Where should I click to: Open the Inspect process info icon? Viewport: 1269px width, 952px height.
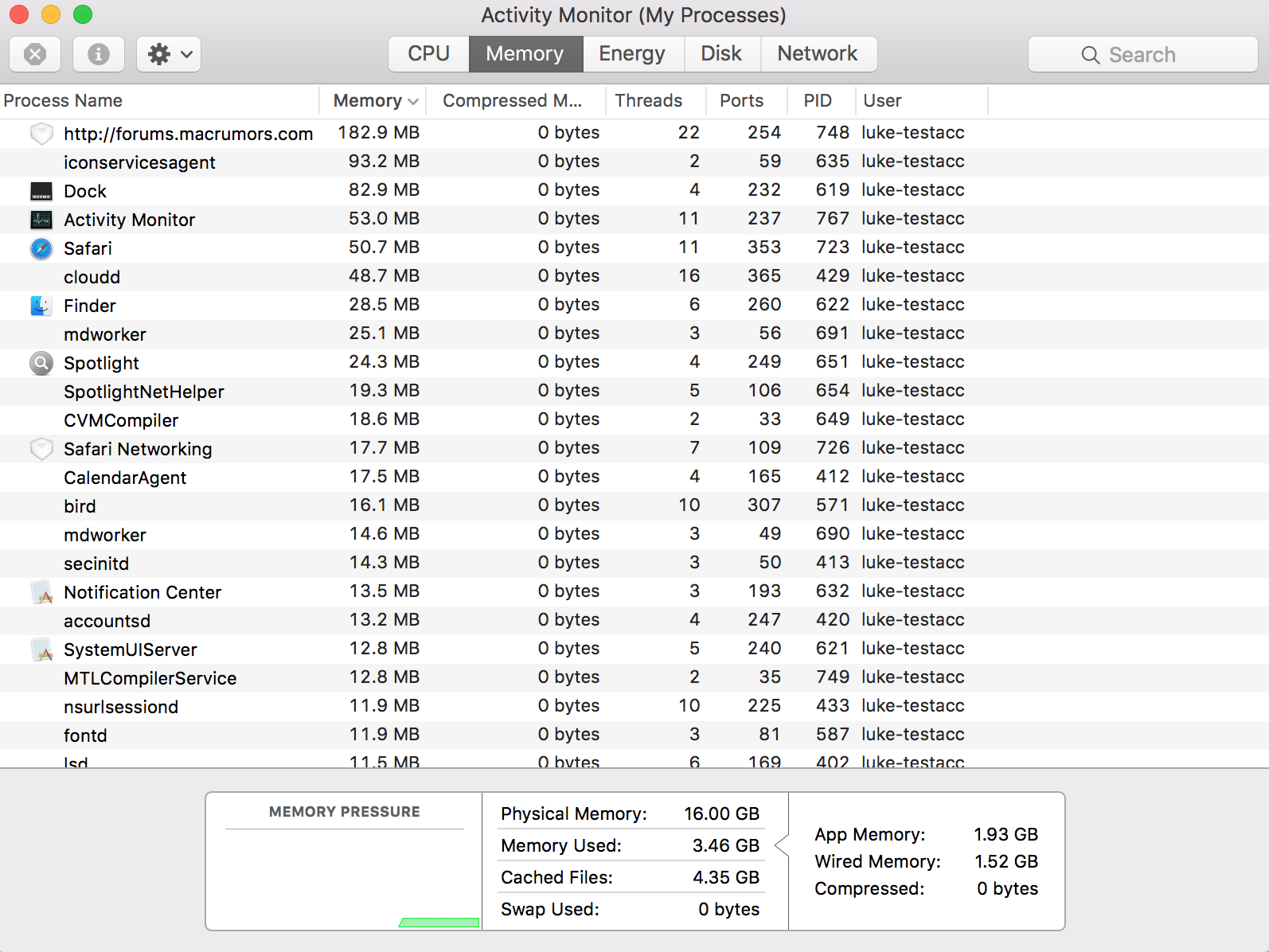[99, 54]
